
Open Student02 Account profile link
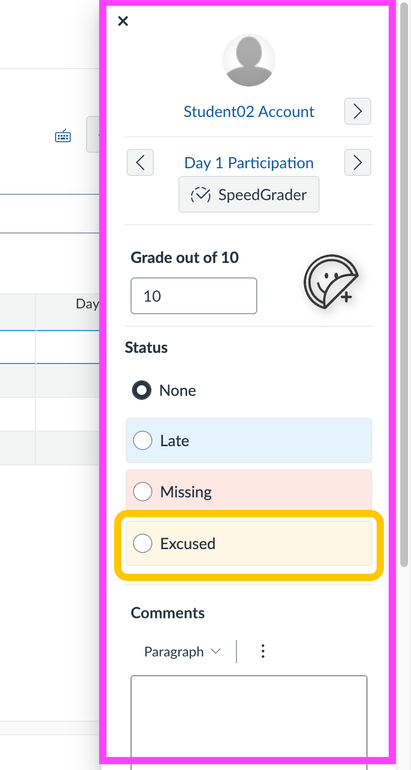click(249, 111)
